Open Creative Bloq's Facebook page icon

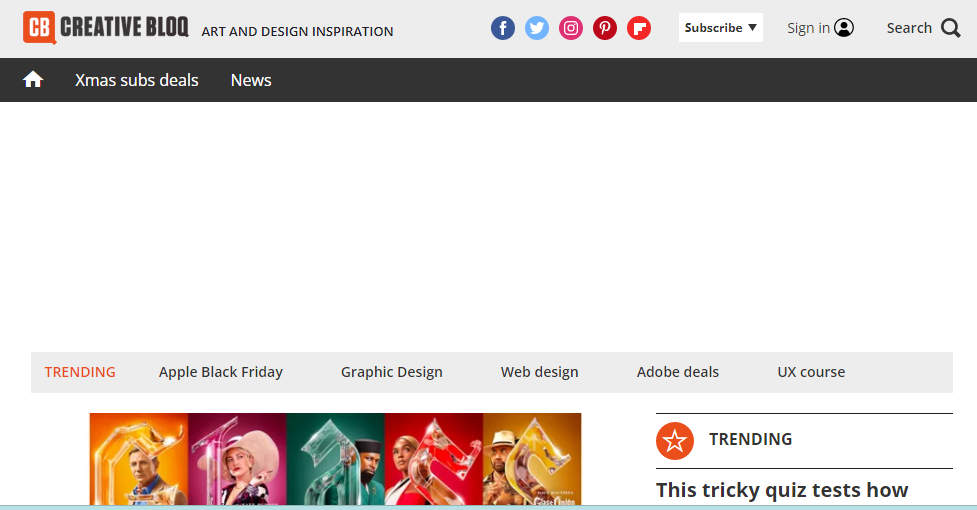[503, 28]
